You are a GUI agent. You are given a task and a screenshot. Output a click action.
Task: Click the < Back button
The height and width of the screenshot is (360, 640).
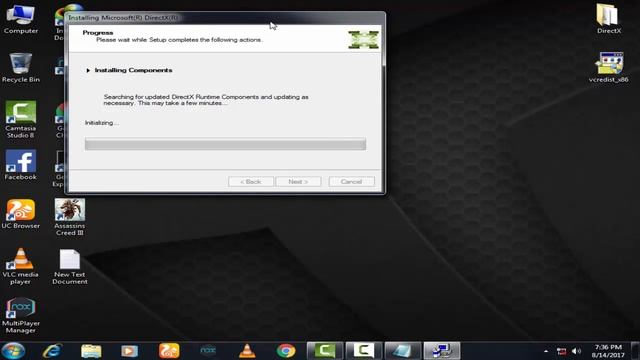point(251,182)
